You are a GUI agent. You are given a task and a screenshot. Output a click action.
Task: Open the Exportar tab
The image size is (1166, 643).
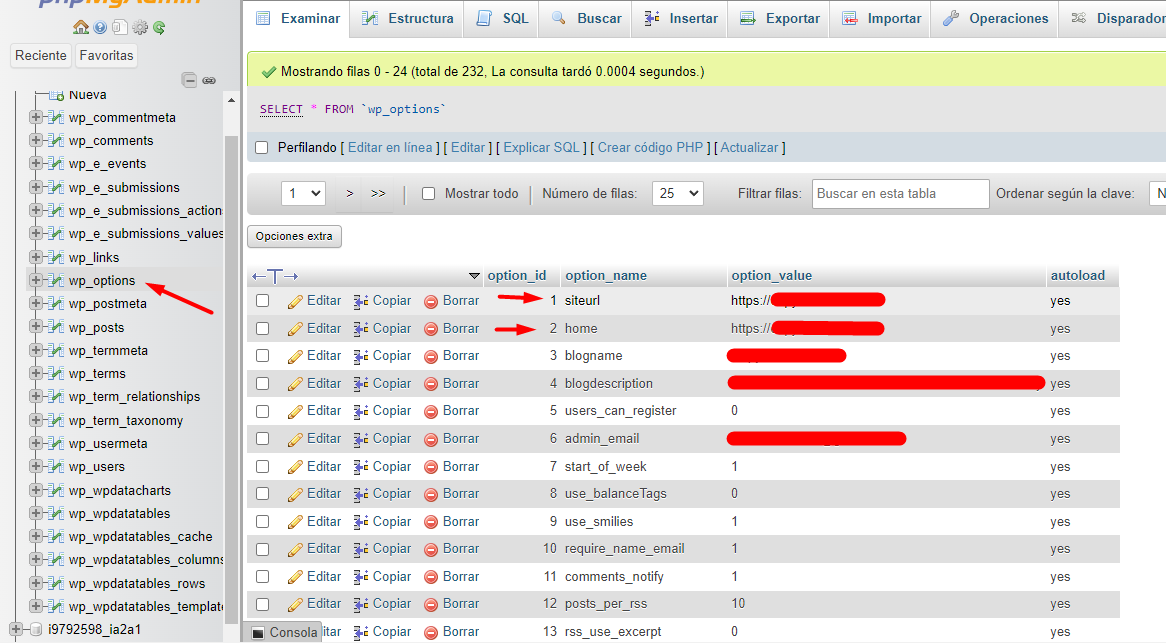(x=779, y=19)
